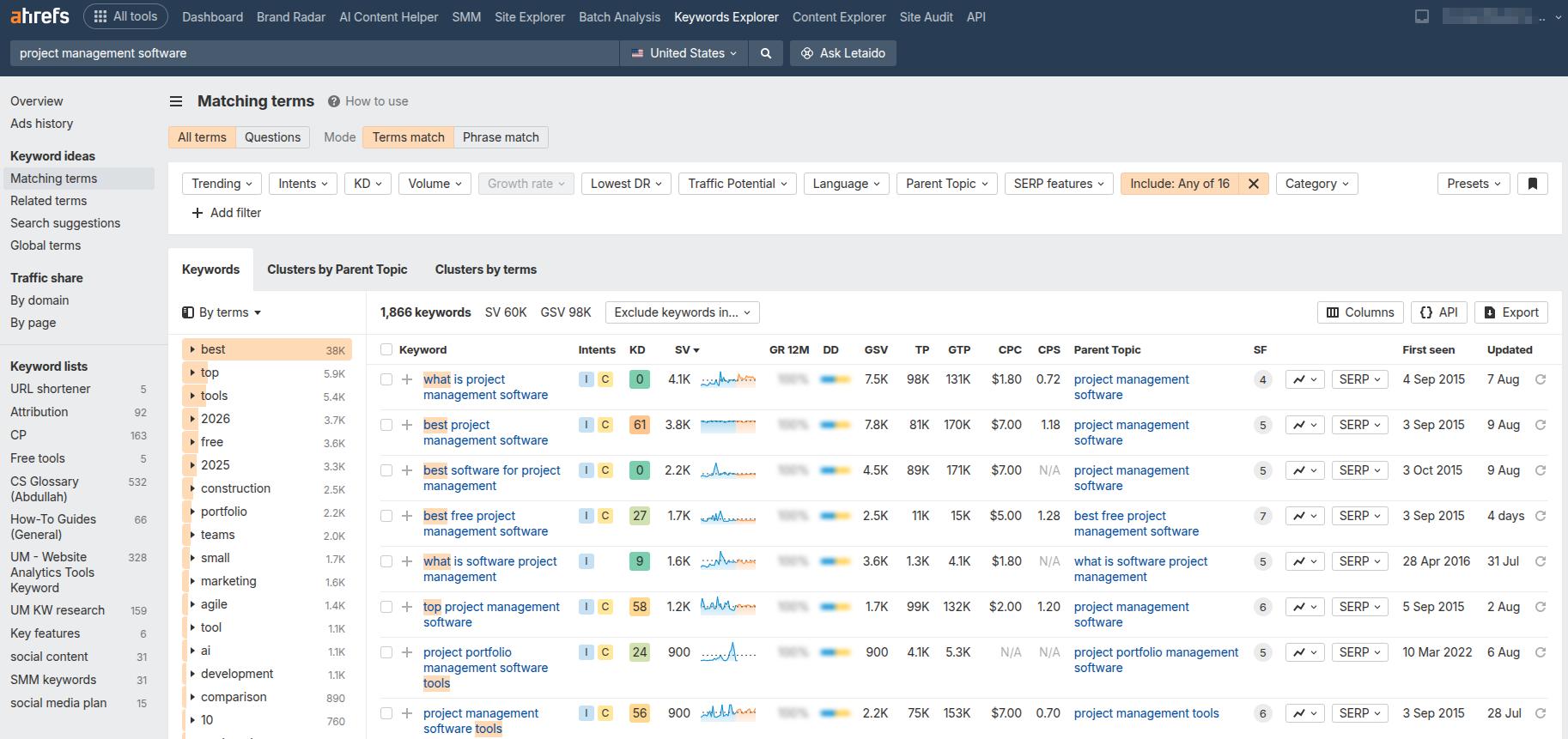Open the screen display icon in the top bar
Viewport: 1568px width, 739px height.
click(1422, 16)
